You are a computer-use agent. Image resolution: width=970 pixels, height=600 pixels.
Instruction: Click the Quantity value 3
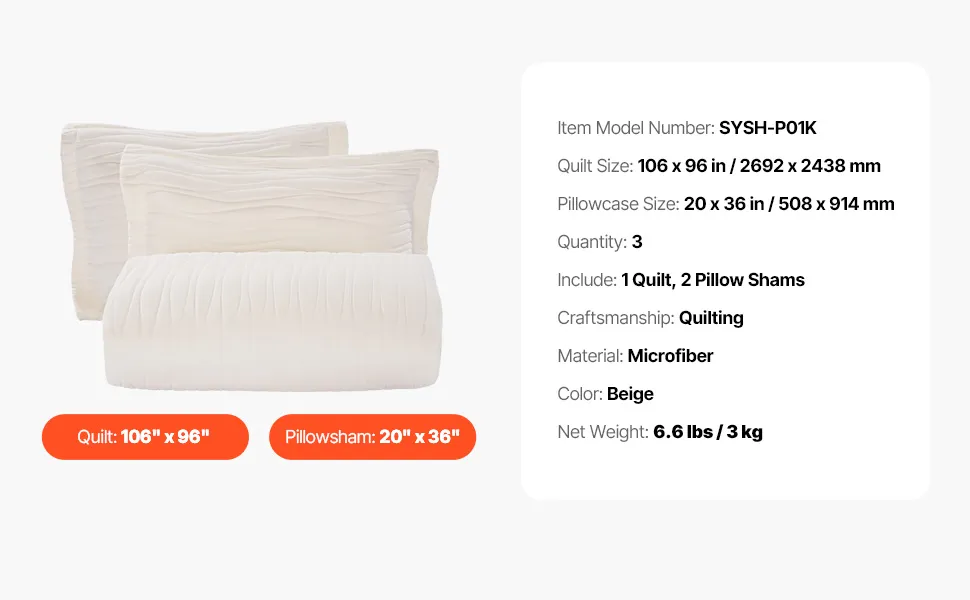tap(637, 242)
